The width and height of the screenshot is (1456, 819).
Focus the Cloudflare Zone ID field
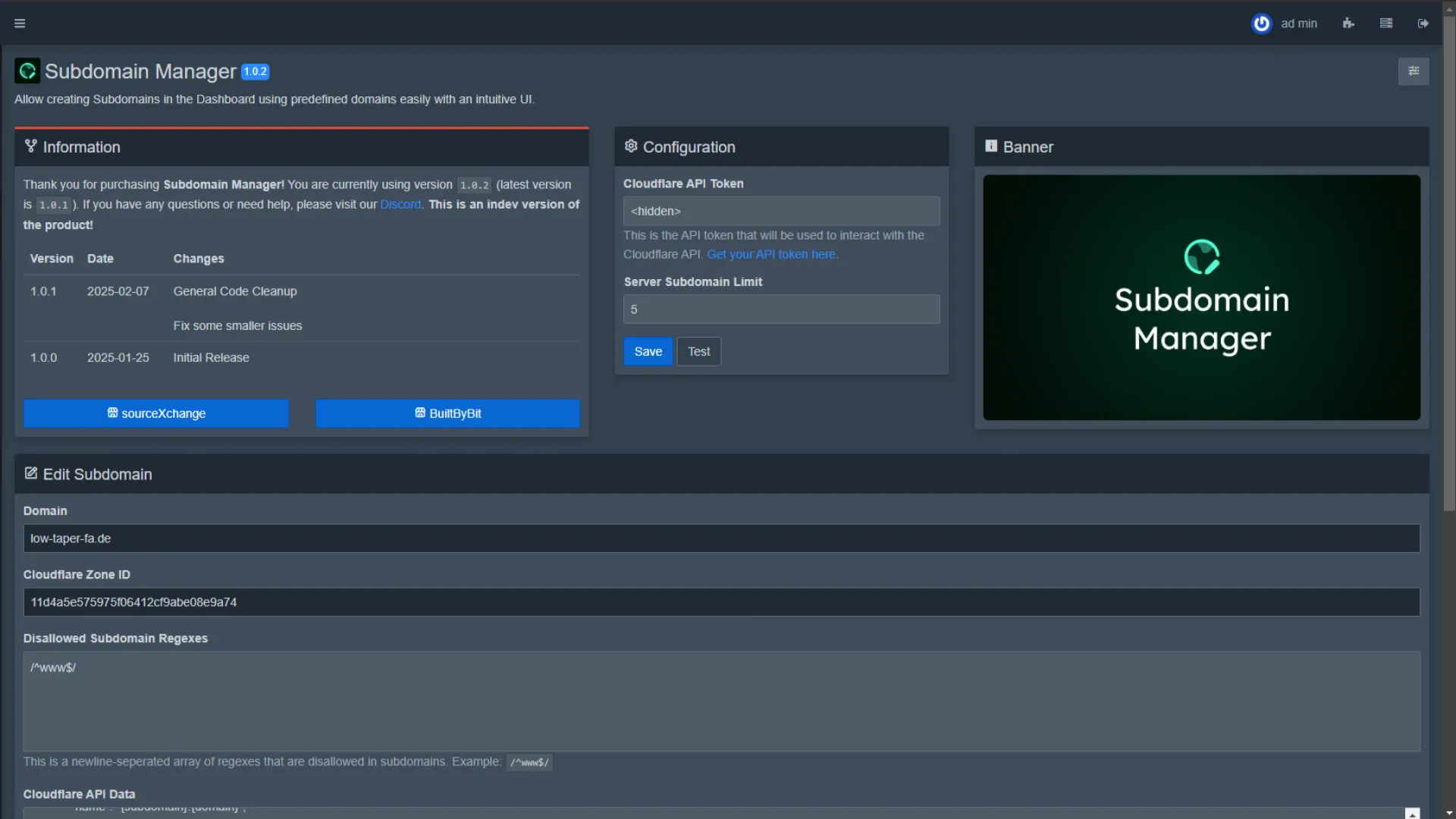[x=720, y=602]
